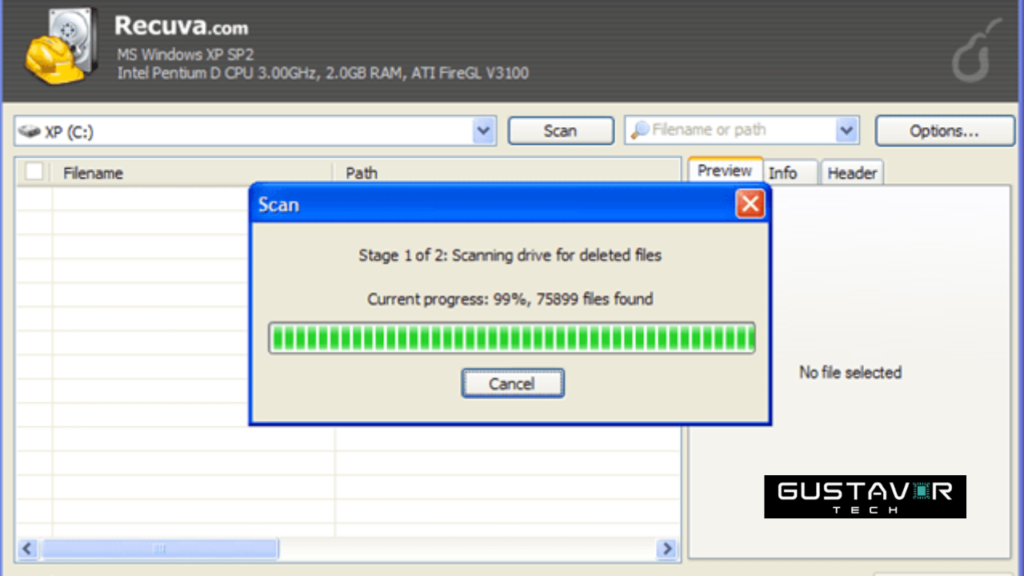This screenshot has width=1024, height=576.
Task: Open the Options... dialog
Action: tap(944, 131)
